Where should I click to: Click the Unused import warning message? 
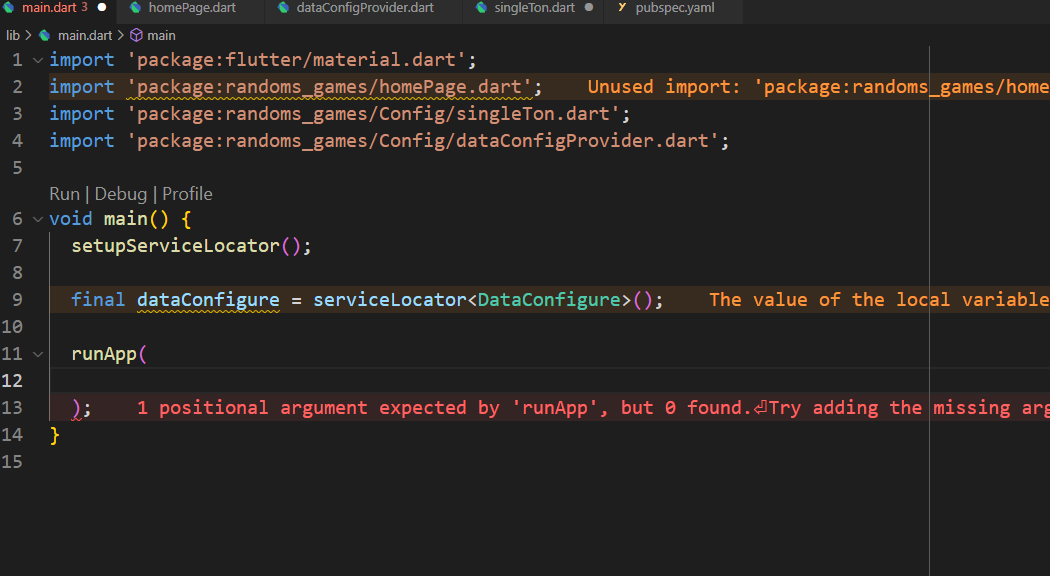(x=818, y=87)
